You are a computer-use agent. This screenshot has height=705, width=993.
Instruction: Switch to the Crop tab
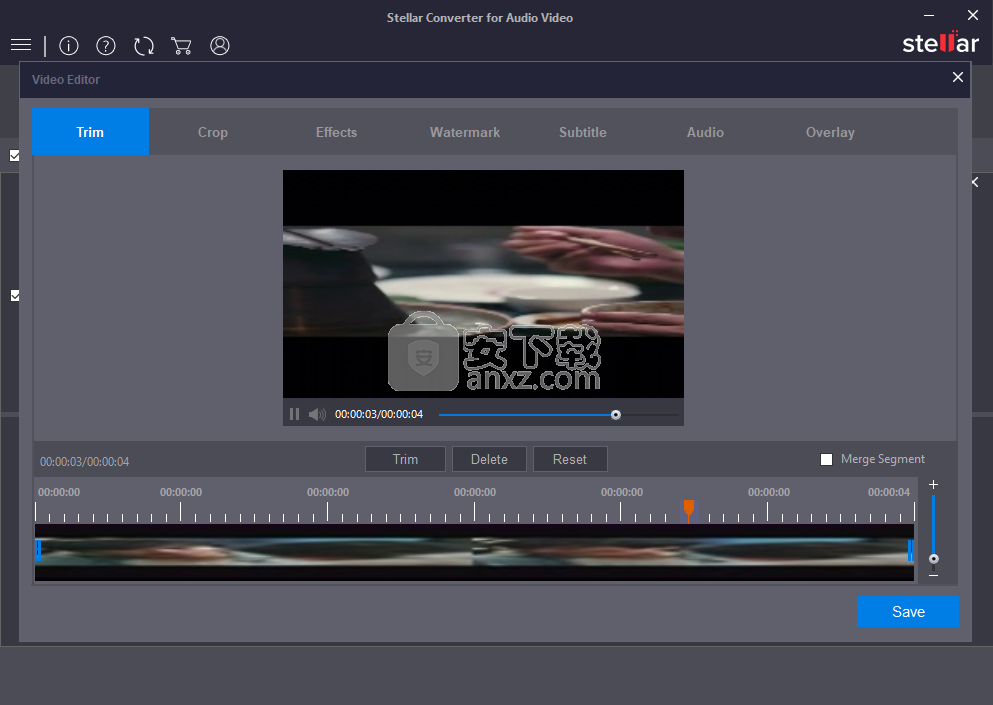pyautogui.click(x=213, y=132)
